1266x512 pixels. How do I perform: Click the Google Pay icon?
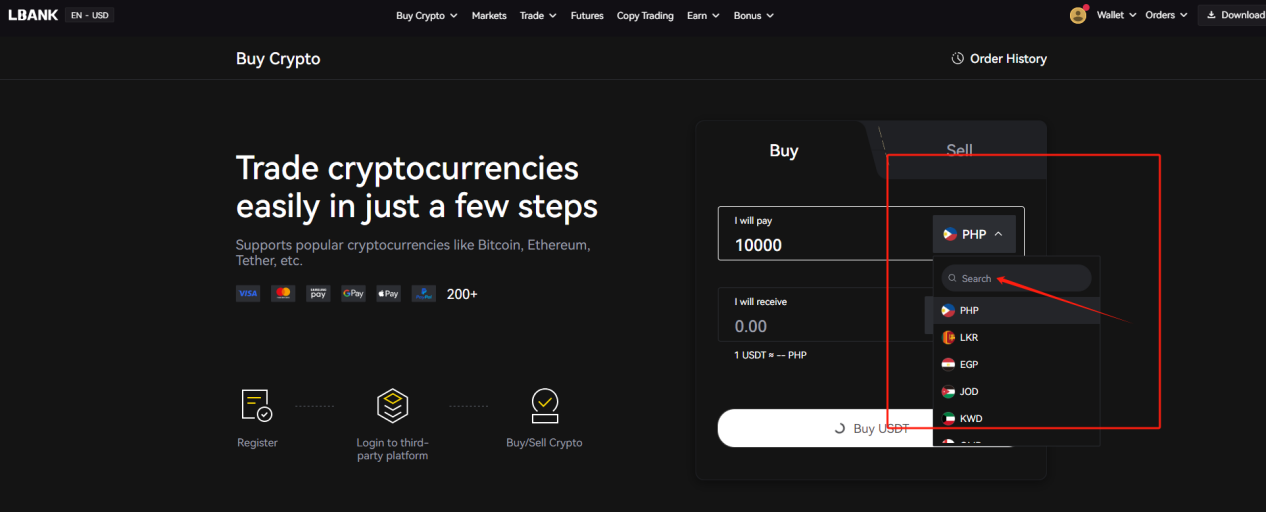353,293
